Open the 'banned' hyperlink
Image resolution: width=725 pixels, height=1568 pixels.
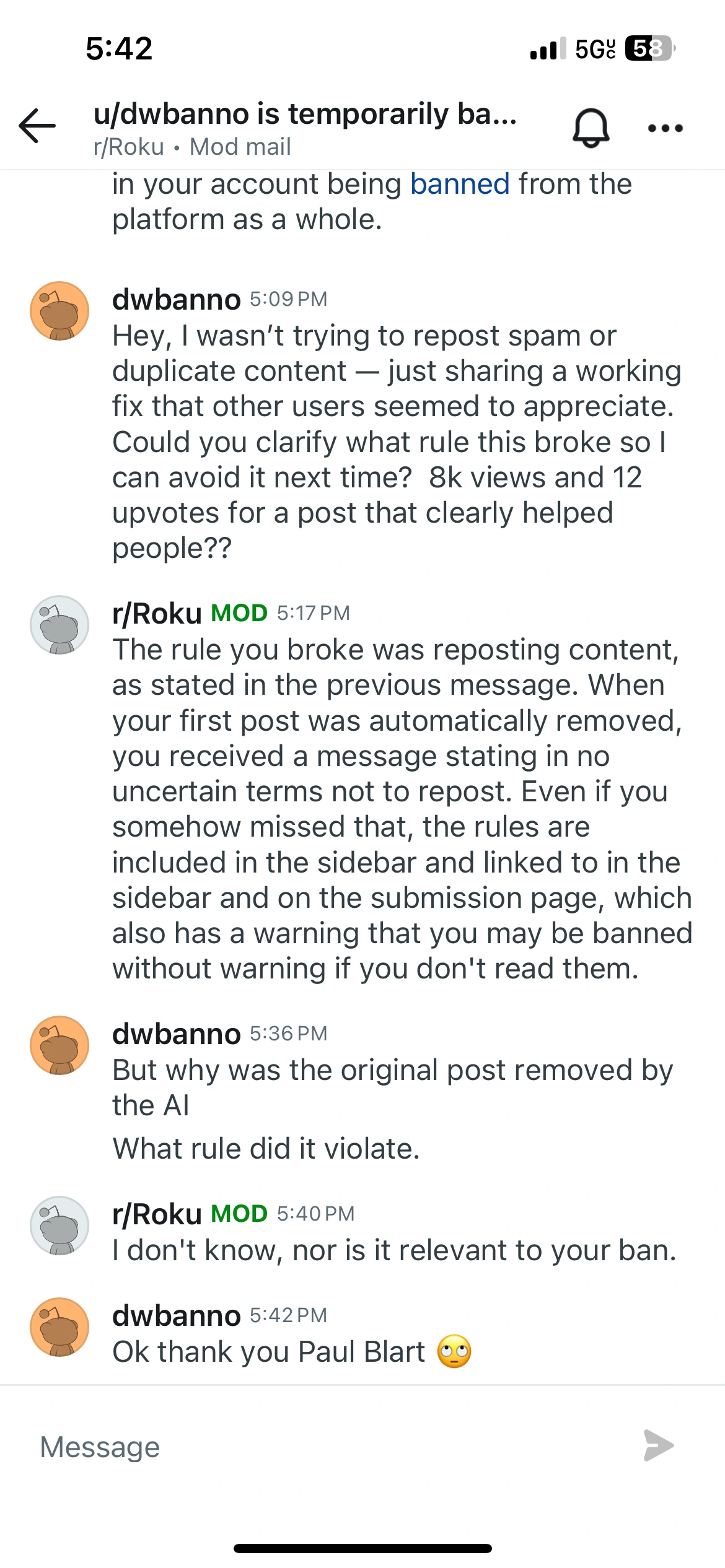click(459, 183)
